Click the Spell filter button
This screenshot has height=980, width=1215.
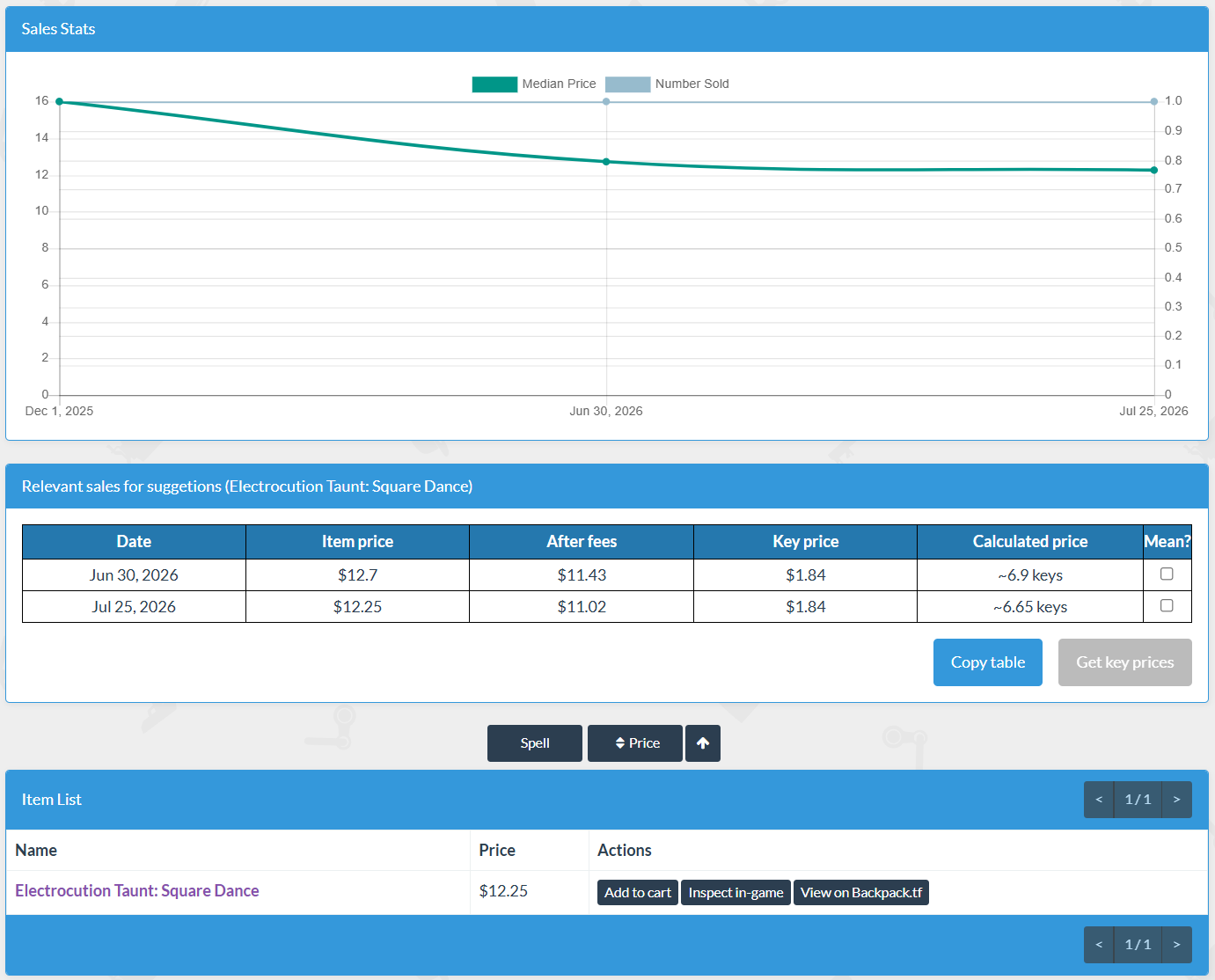tap(535, 743)
